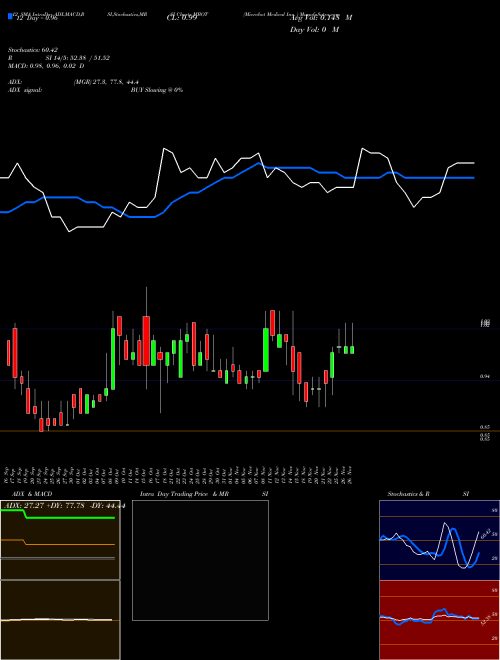Click the 'BUY Slowing @ 0%' signal text
This screenshot has width=500, height=660.
[157, 90]
